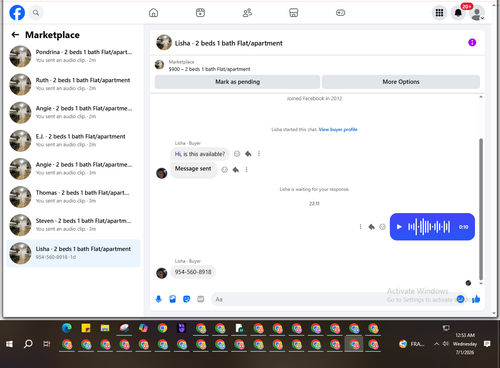
Task: Open the purple conversation info icon
Action: [x=472, y=42]
